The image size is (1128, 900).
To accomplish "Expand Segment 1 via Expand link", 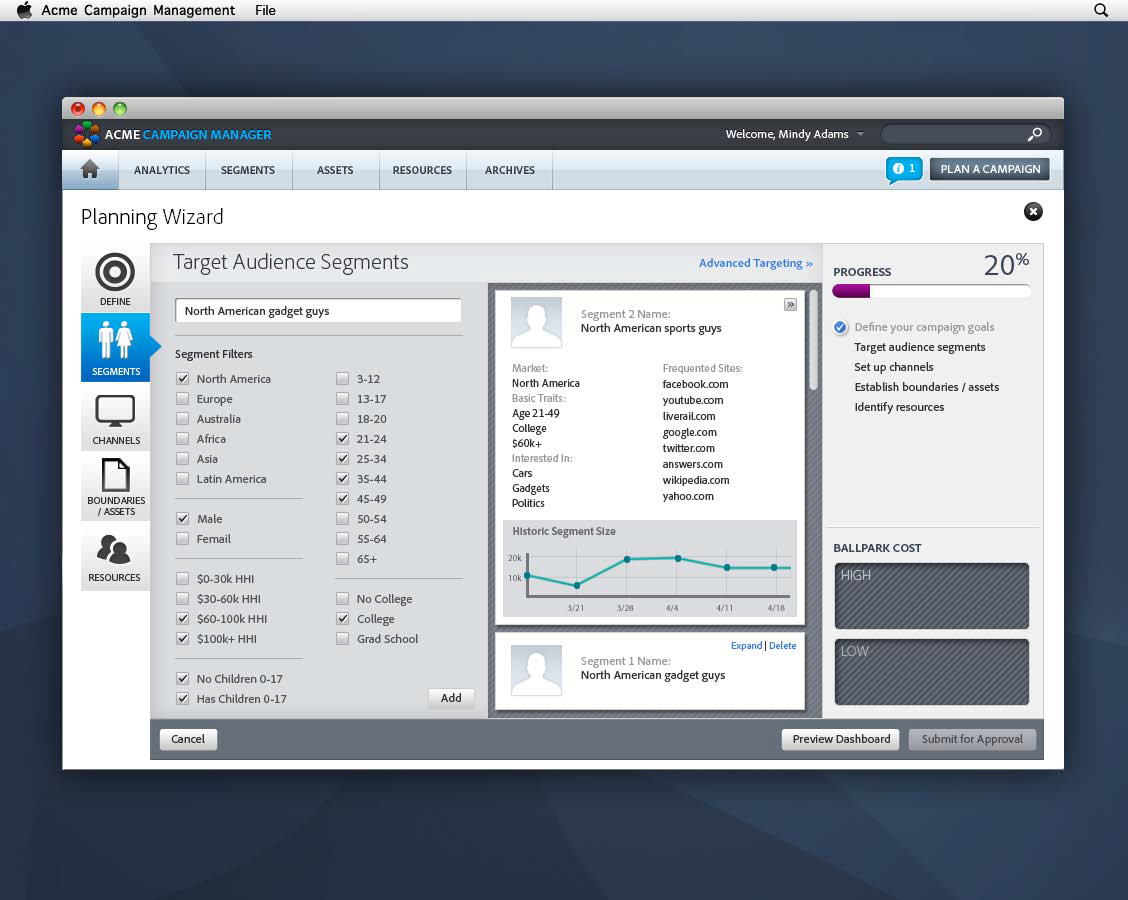I will (x=746, y=646).
